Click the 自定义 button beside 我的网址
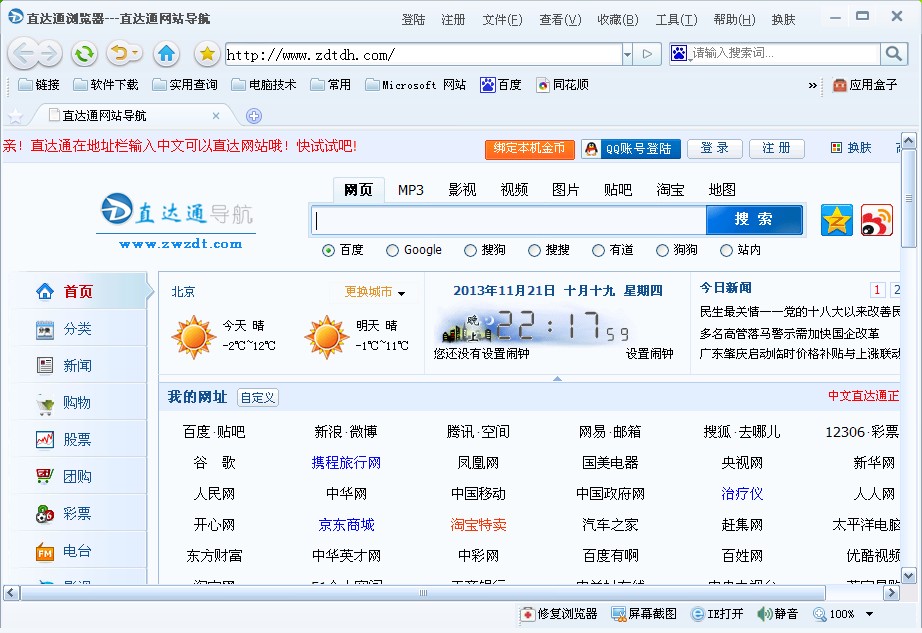The height and width of the screenshot is (633, 922). (258, 398)
